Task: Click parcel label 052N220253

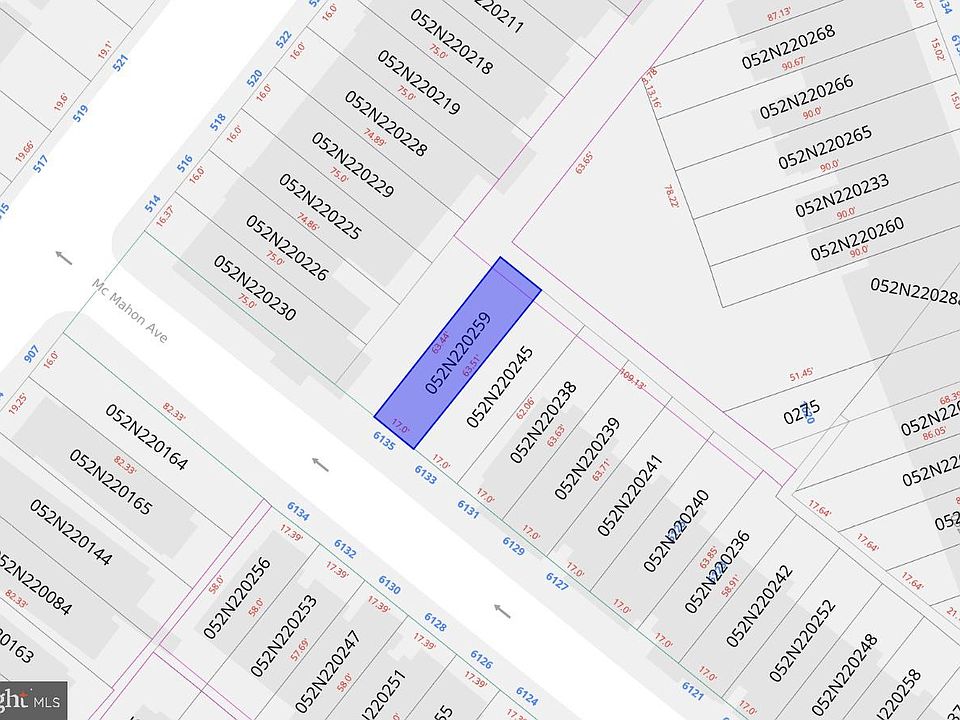Action: point(283,636)
